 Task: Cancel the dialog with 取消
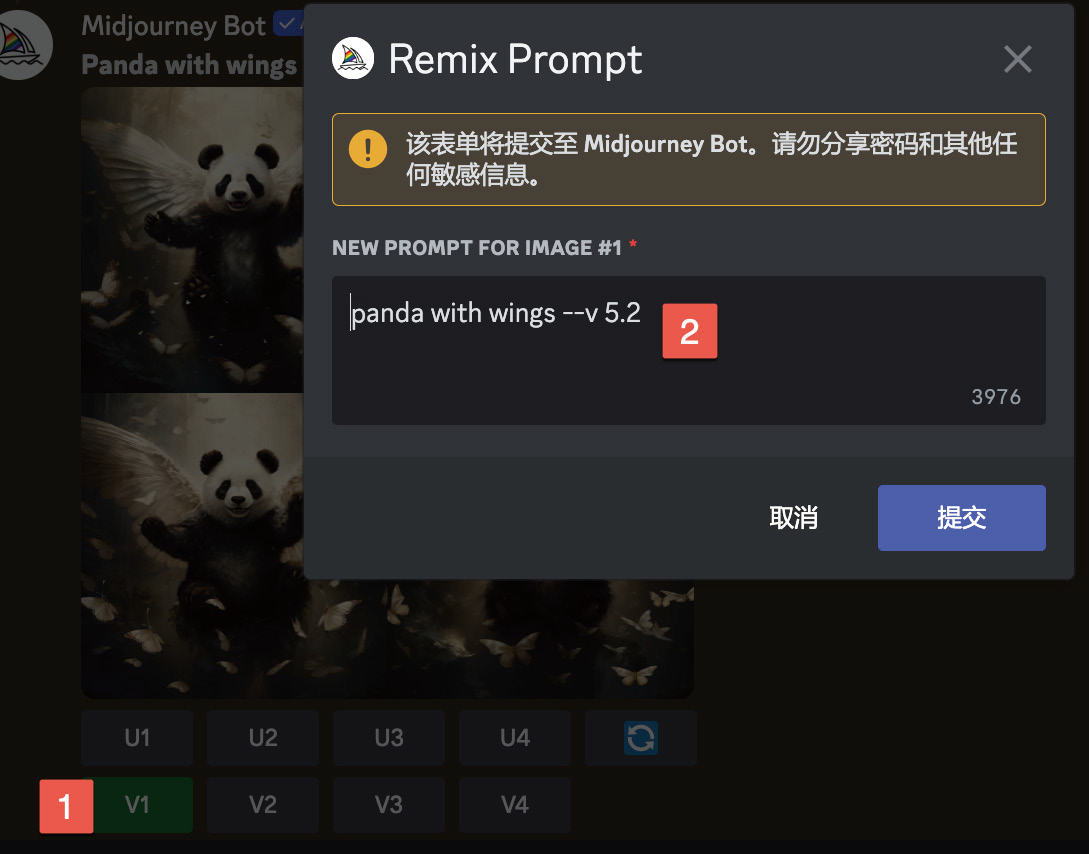(793, 518)
